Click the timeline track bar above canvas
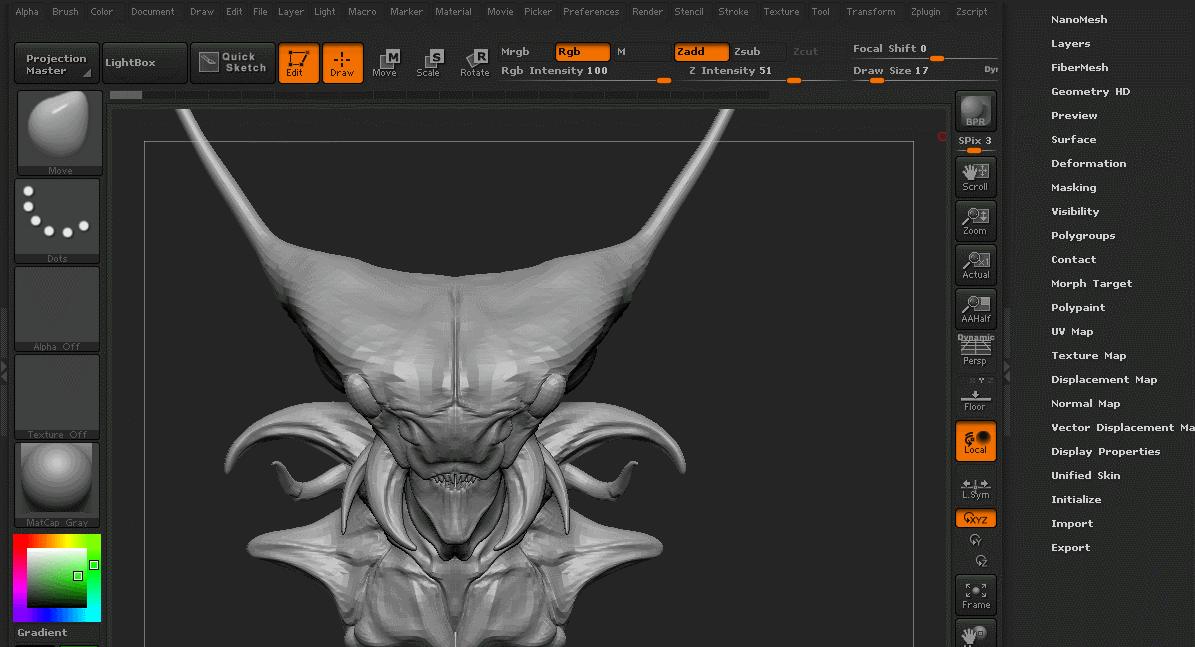 click(439, 95)
